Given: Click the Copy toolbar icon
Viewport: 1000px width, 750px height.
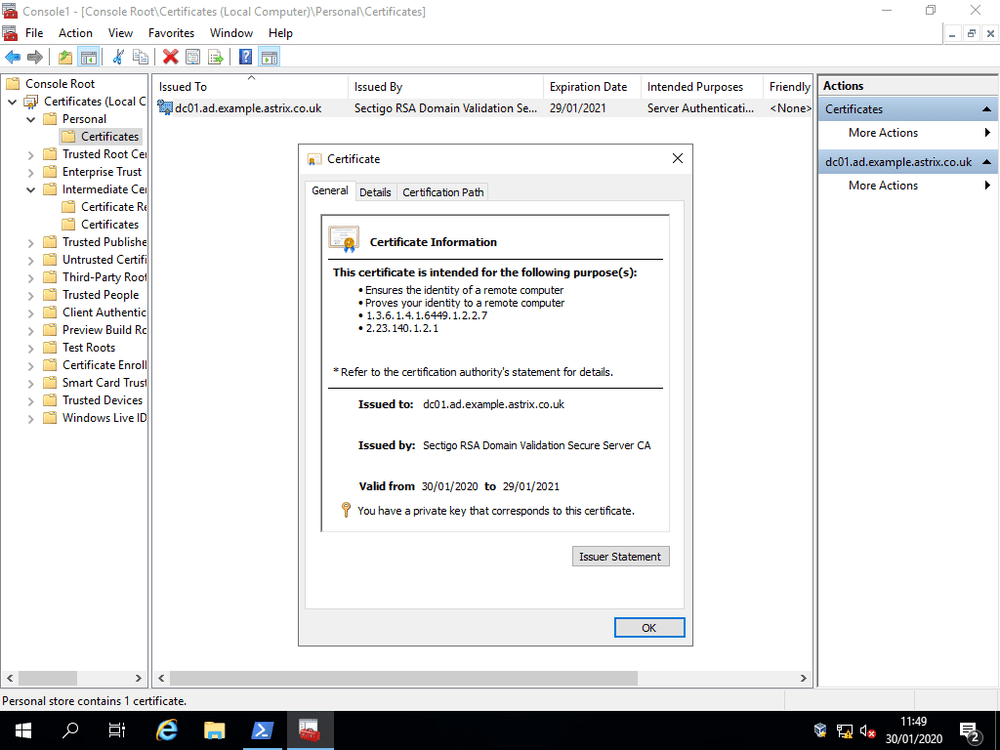Looking at the screenshot, I should click(140, 57).
